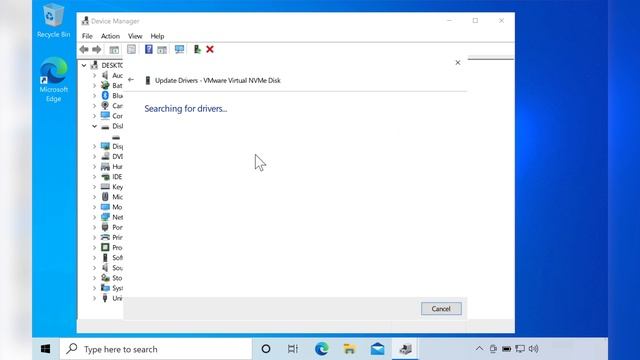Expand the Audio inputs node chevron
The image size is (640, 360).
tap(94, 76)
